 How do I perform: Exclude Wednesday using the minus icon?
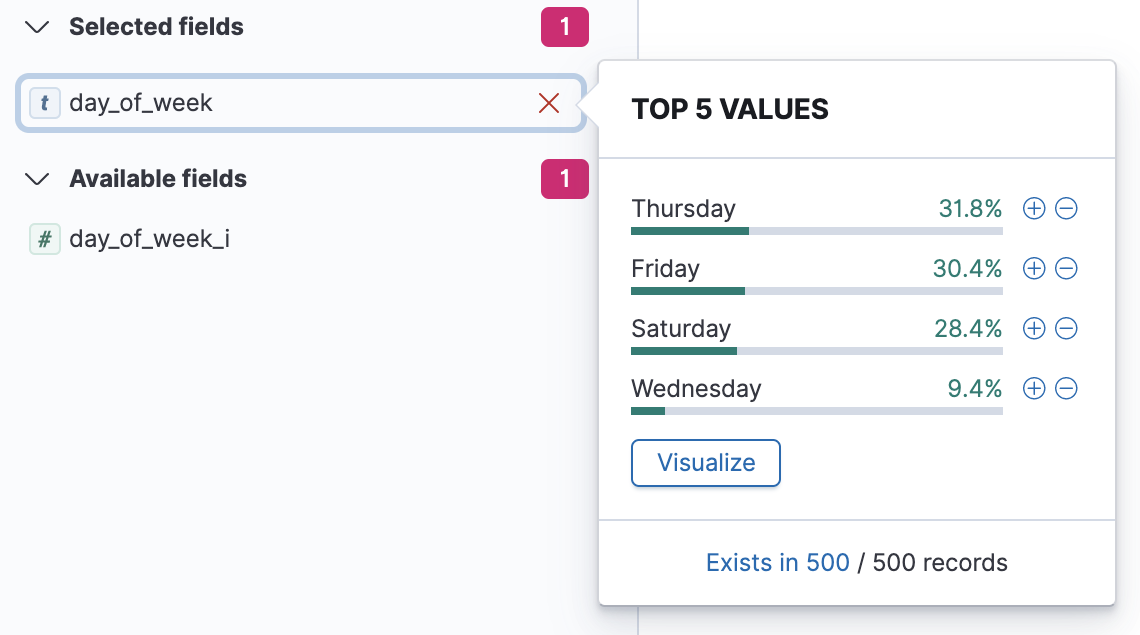pos(1066,388)
